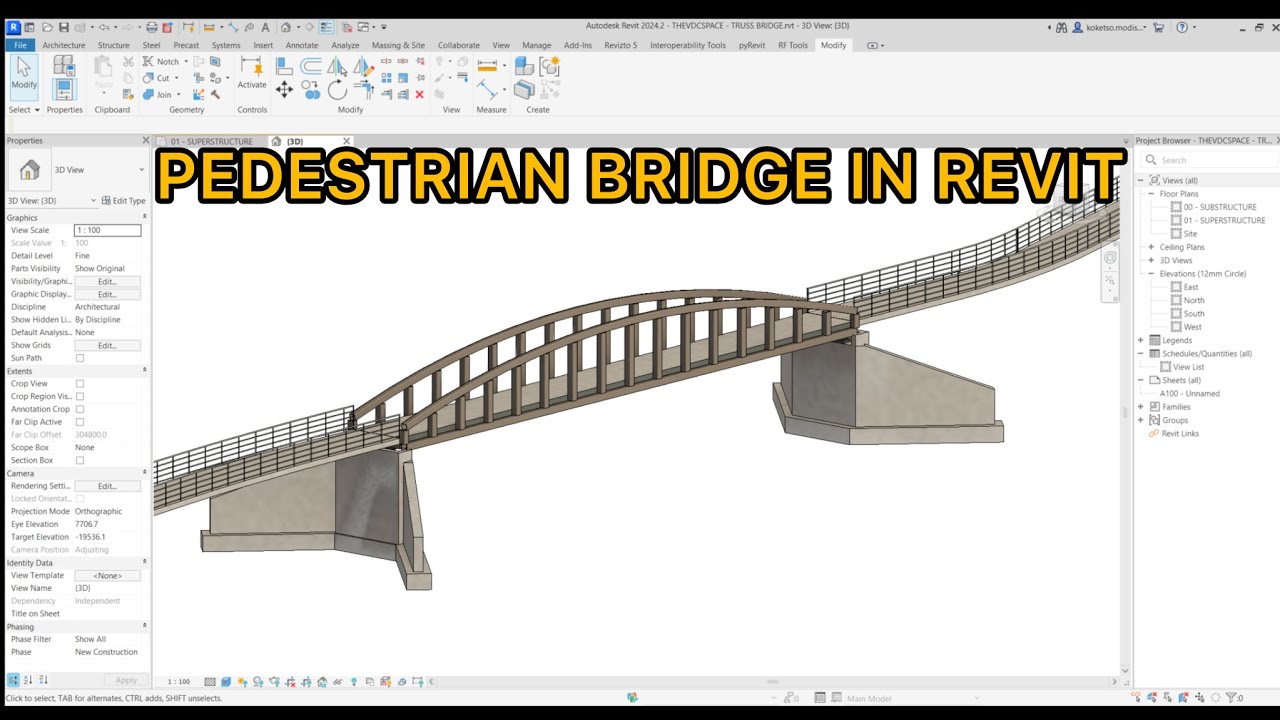The image size is (1280, 720).
Task: Click Visual Style icon in view control bar
Action: tap(226, 682)
